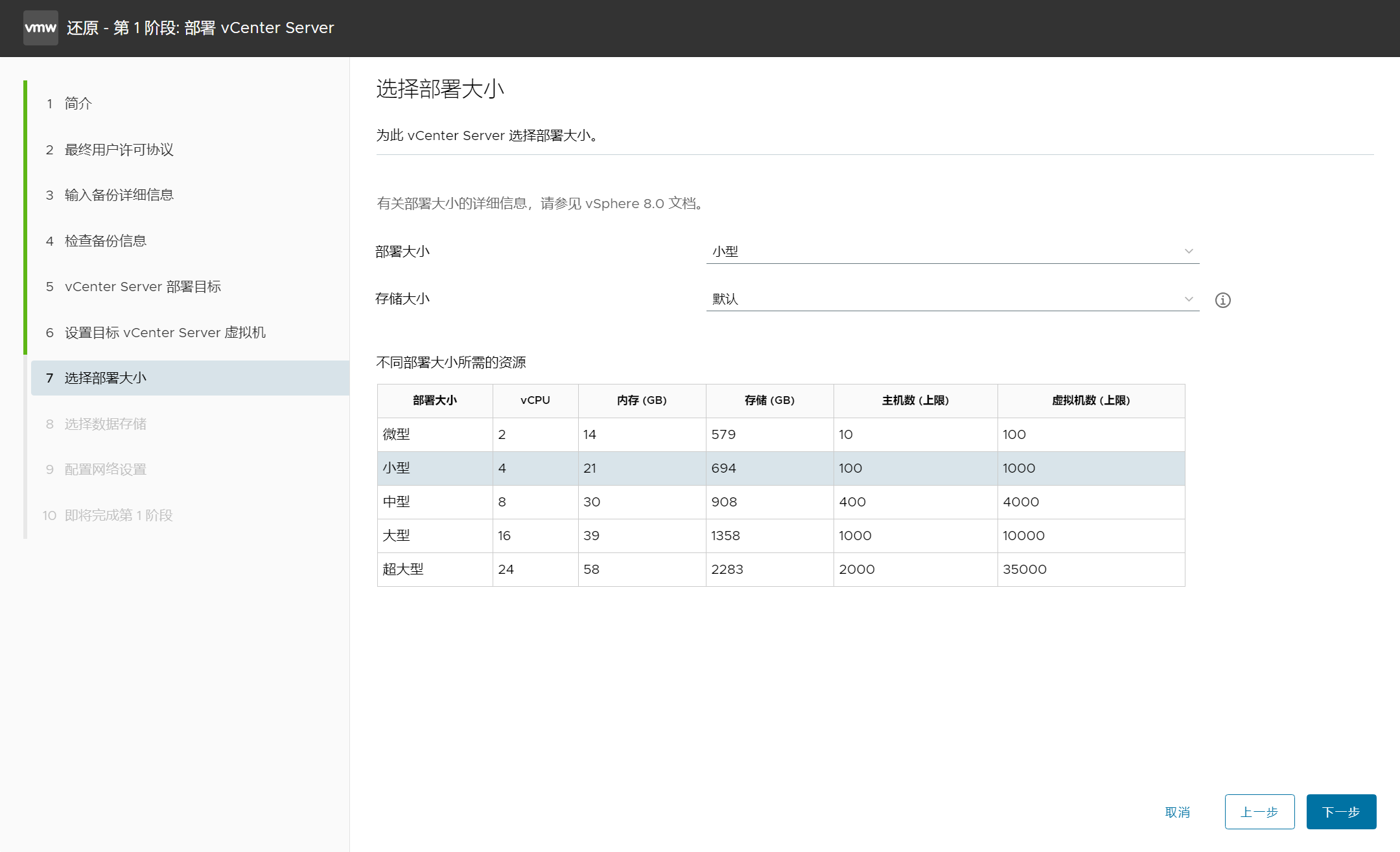Click the vmw logo in header
This screenshot has height=852, width=1400.
(40, 28)
